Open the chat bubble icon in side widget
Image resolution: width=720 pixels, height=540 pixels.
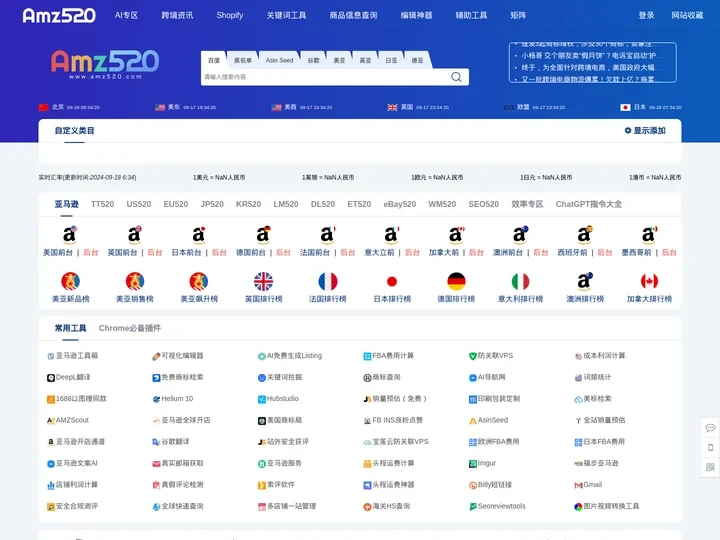click(710, 428)
